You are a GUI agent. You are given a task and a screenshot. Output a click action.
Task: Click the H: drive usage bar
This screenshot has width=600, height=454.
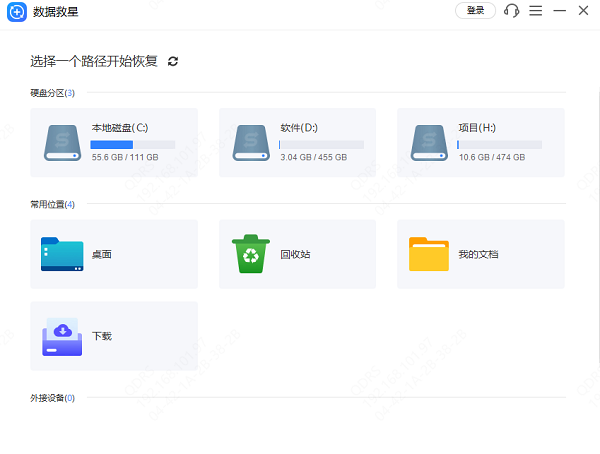[499, 145]
